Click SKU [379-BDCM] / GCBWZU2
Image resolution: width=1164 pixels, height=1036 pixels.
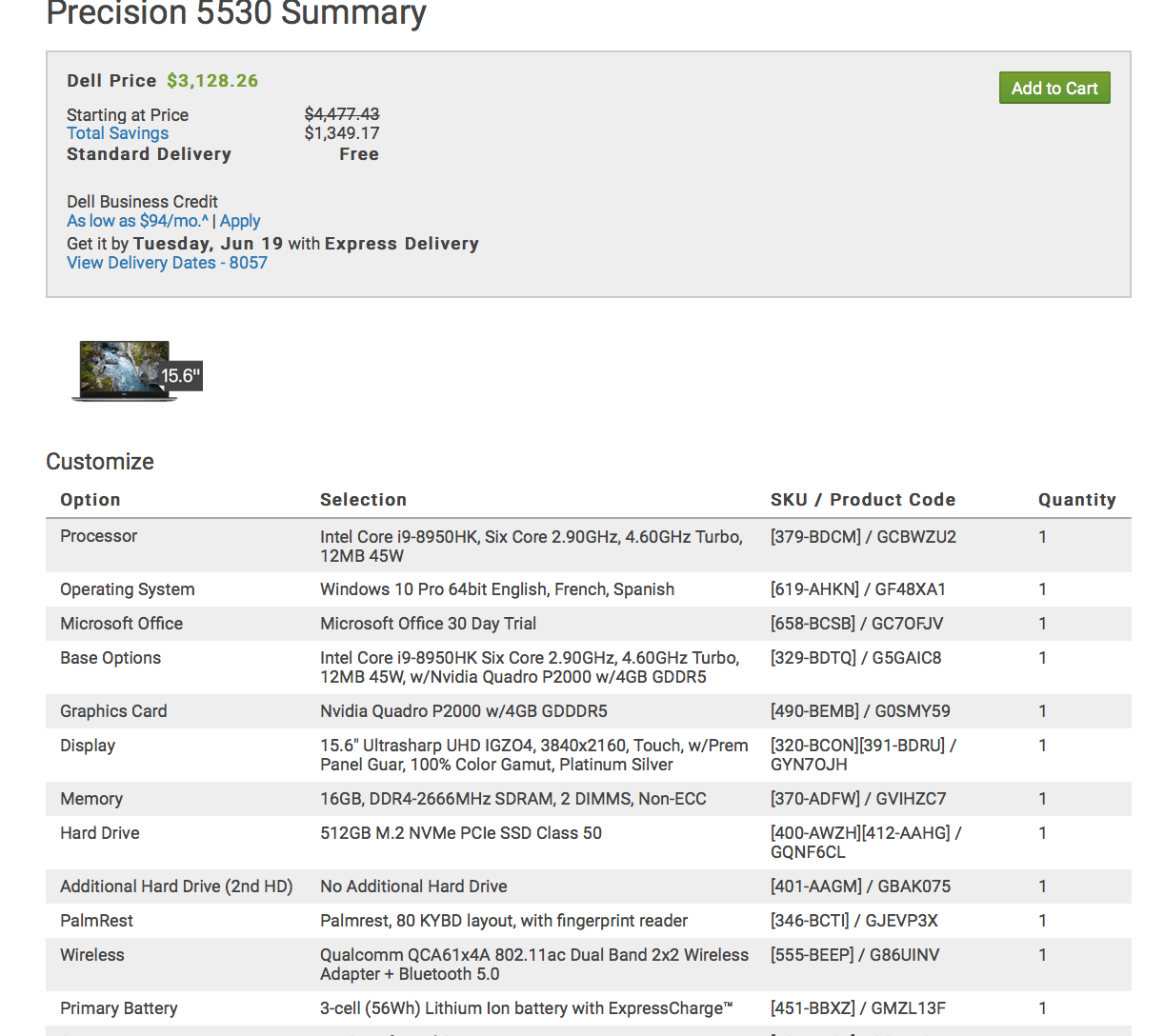pyautogui.click(x=863, y=537)
